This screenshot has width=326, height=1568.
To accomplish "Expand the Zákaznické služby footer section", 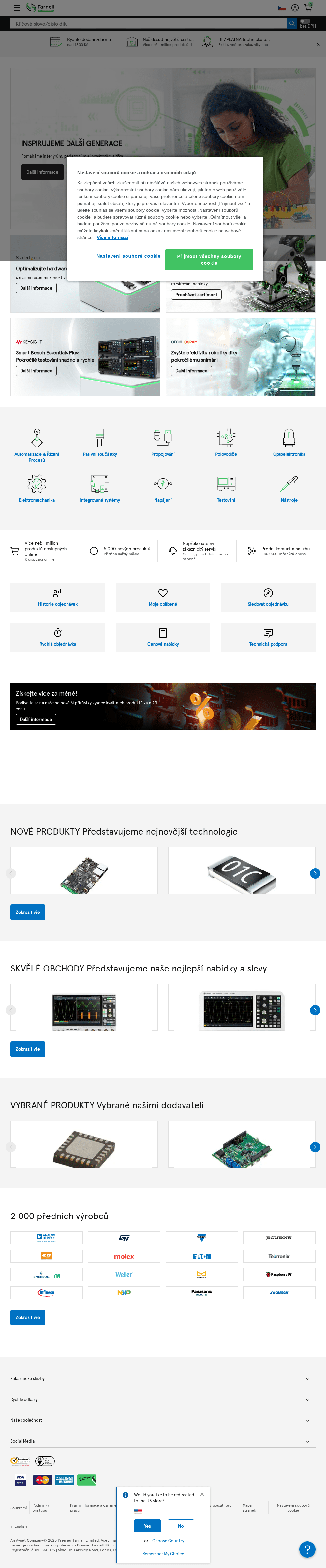I will [x=163, y=1379].
